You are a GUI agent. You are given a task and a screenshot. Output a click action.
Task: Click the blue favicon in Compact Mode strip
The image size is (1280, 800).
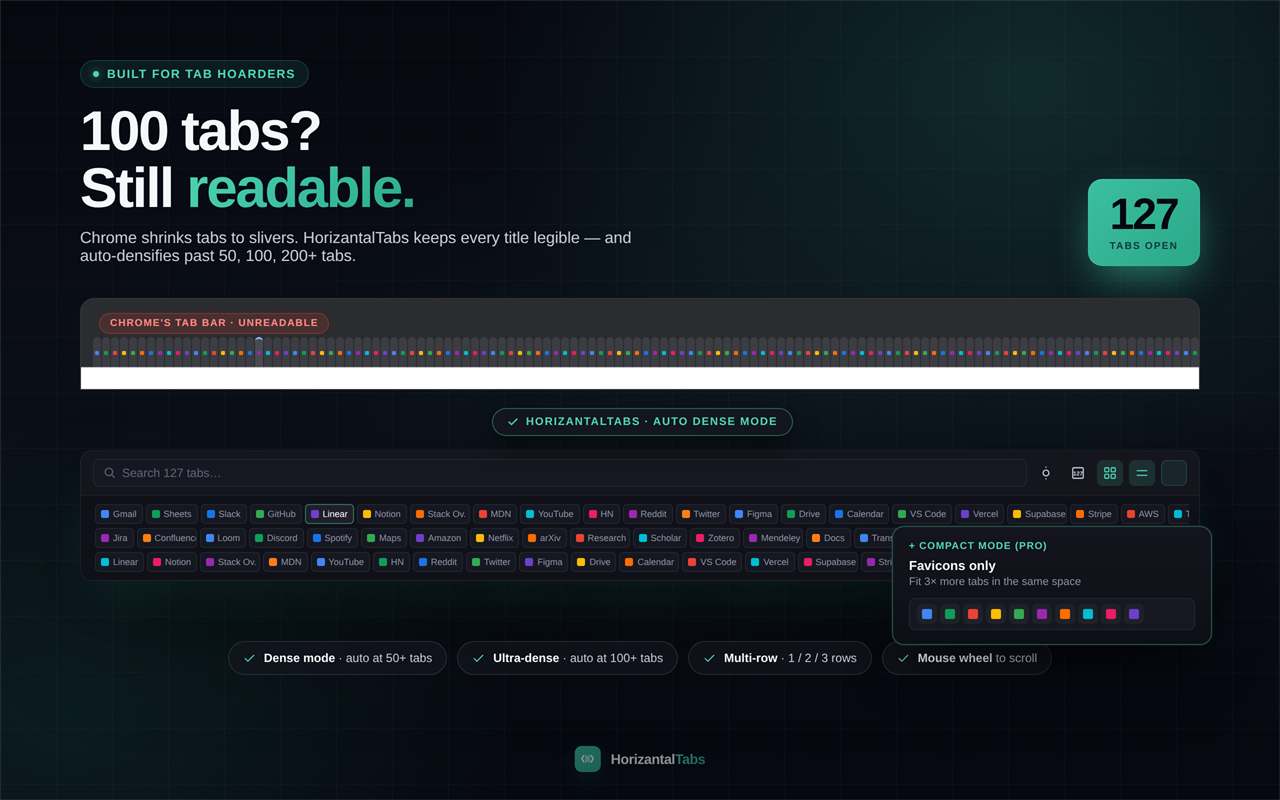pos(927,614)
